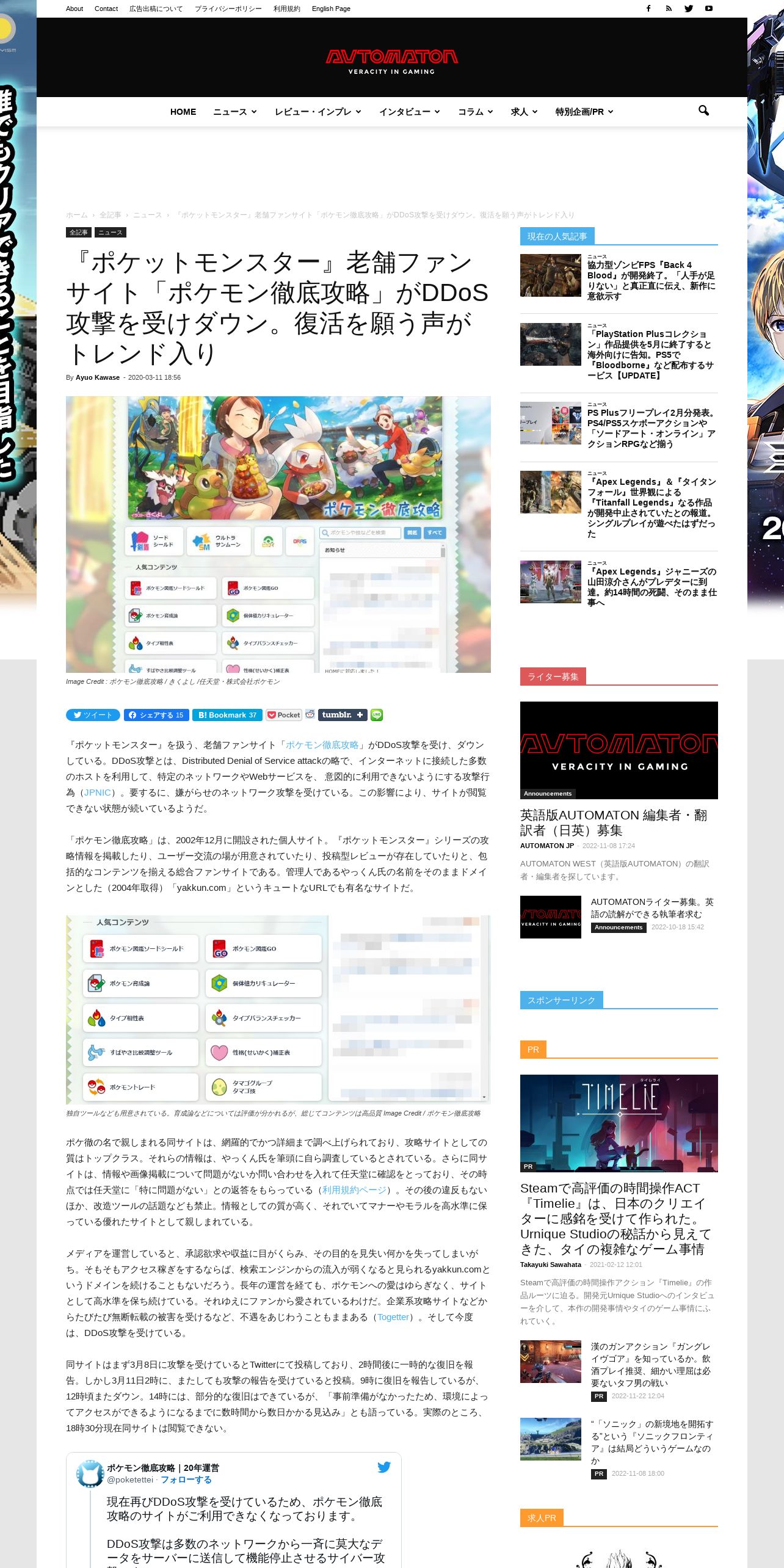784x1568 pixels.
Task: Open 利用規約 in top bar
Action: click(287, 9)
